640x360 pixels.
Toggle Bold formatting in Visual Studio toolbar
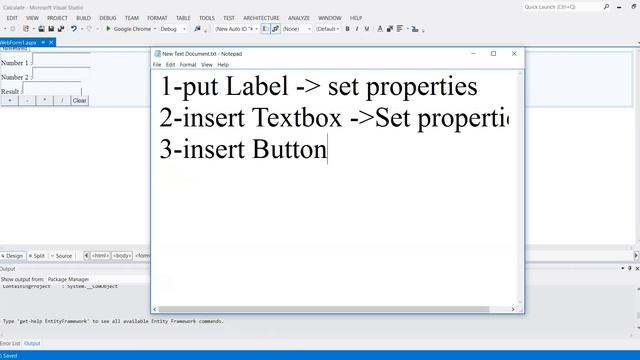(347, 29)
